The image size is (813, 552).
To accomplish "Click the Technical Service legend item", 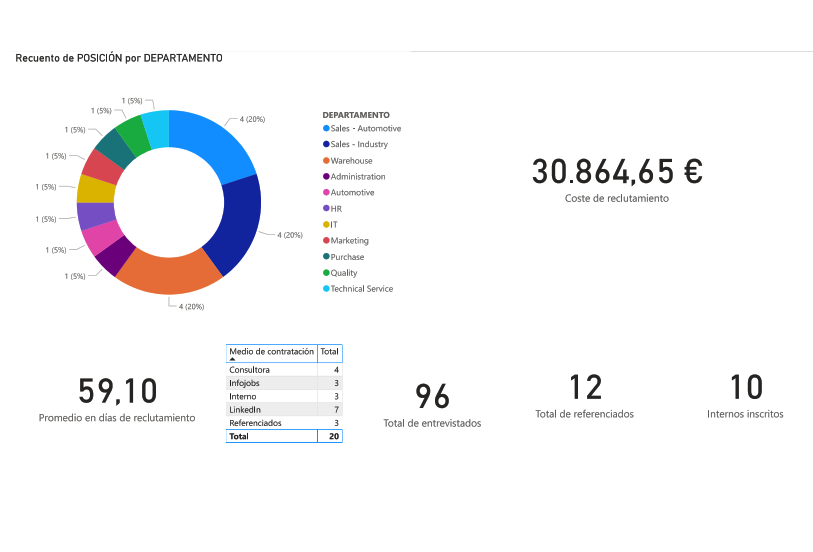I will [x=361, y=289].
